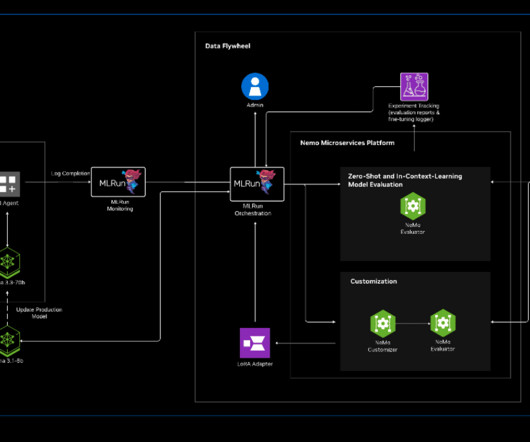Click the Customization section heading
The image size is (530, 442).
[x=374, y=281]
